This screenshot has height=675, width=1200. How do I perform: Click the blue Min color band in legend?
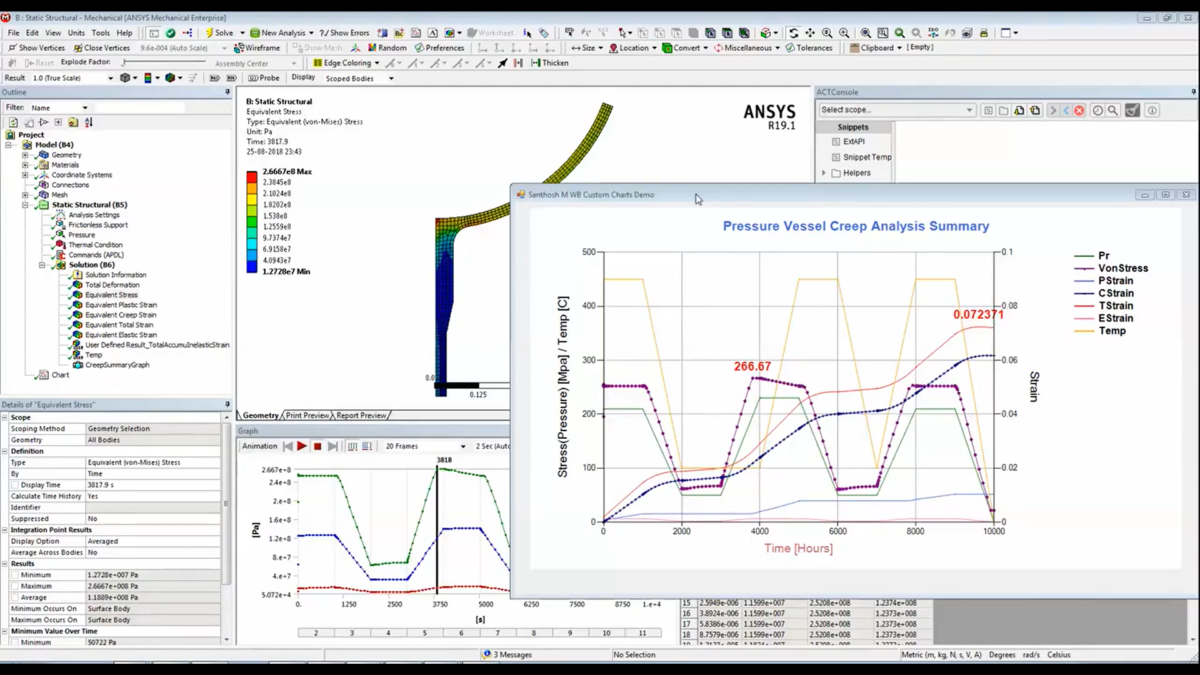pyautogui.click(x=252, y=267)
